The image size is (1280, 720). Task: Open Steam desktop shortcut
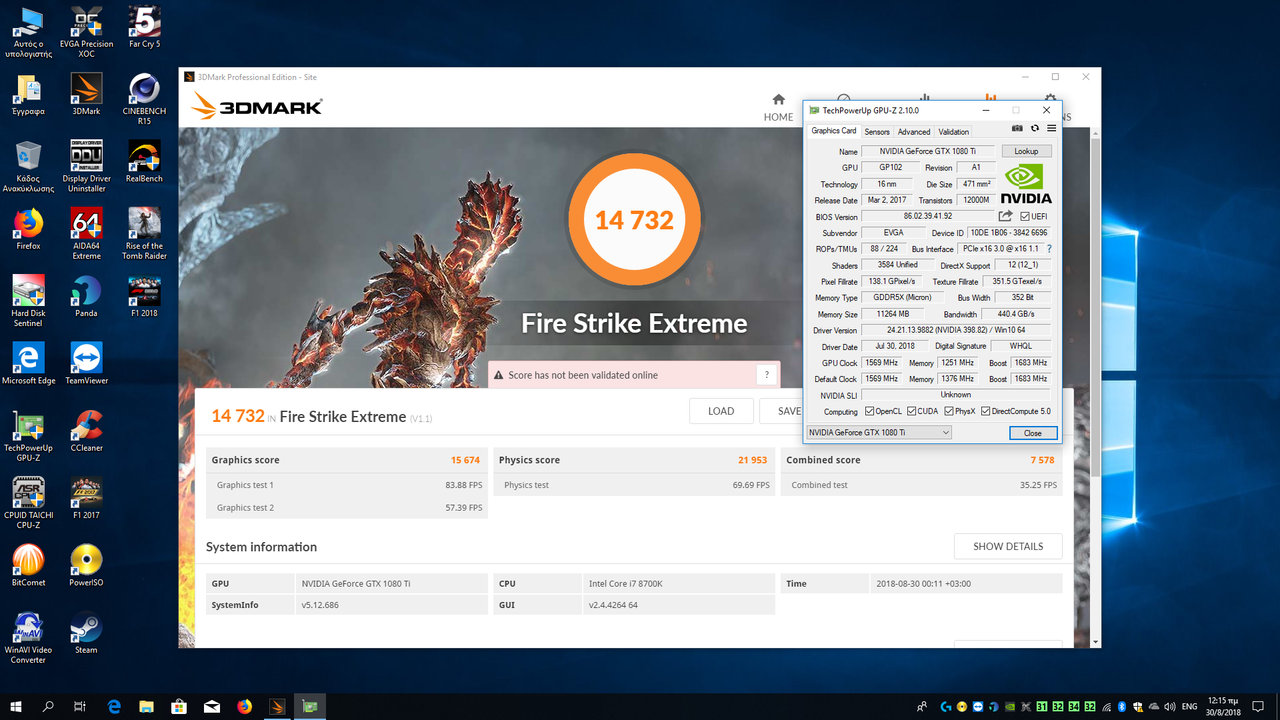[x=86, y=633]
